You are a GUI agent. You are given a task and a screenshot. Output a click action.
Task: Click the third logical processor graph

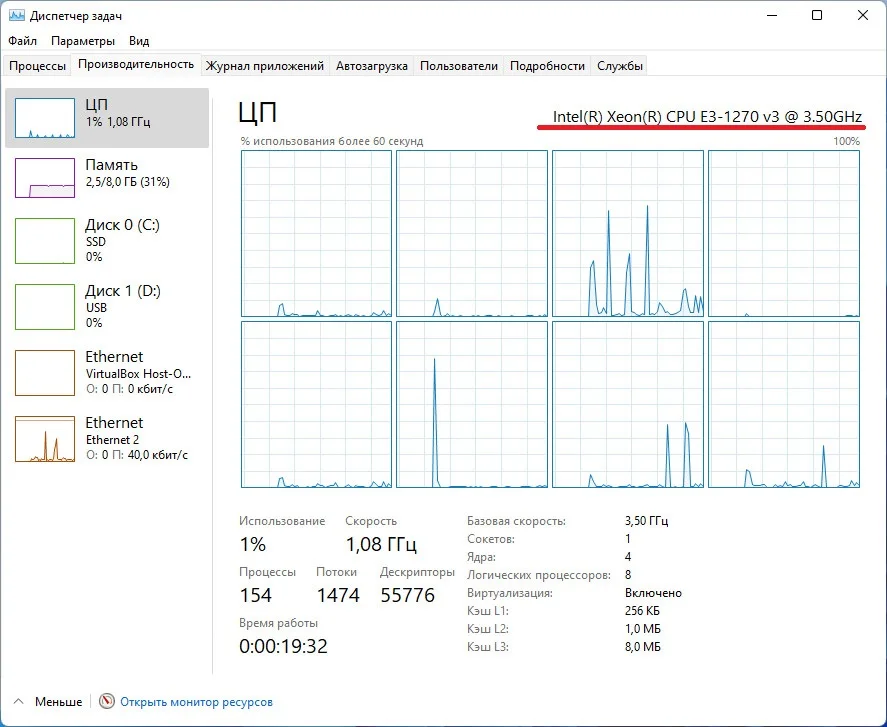(x=628, y=234)
